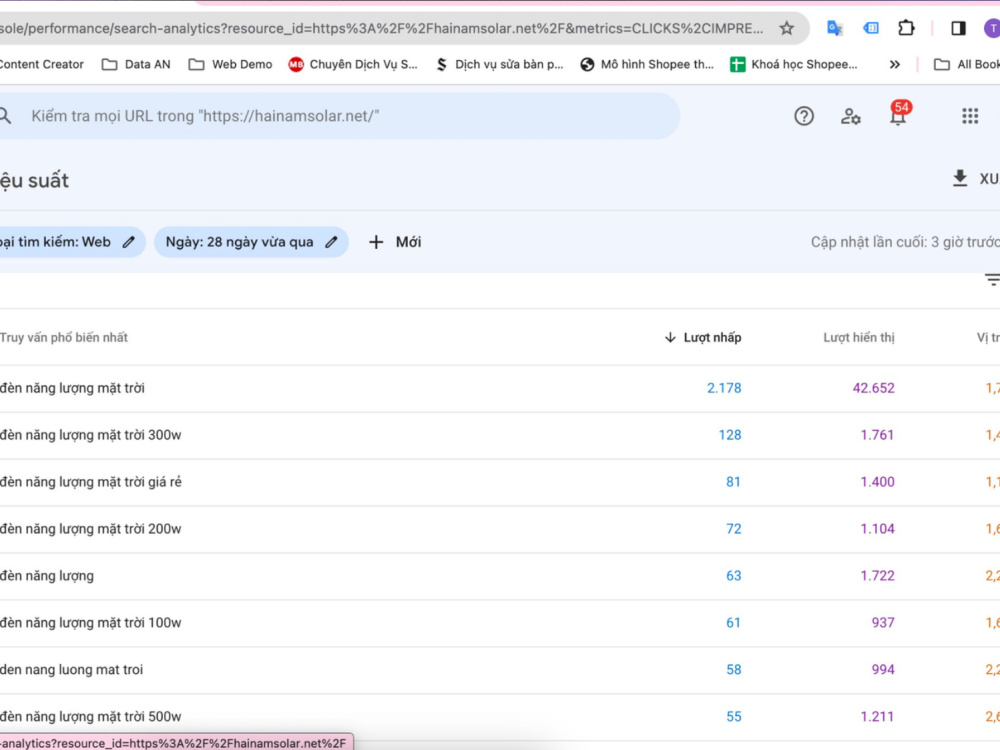Viewport: 1000px width, 750px height.
Task: Click the 63 clicks value
Action: tap(733, 576)
